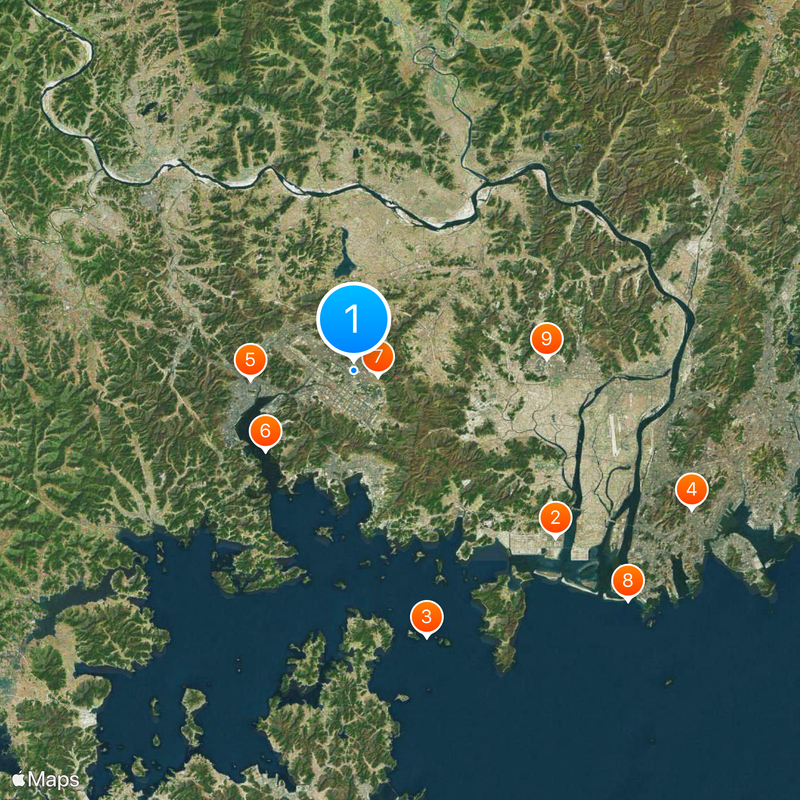Choose the orange pin labeled 5
Image resolution: width=800 pixels, height=800 pixels.
(250, 360)
